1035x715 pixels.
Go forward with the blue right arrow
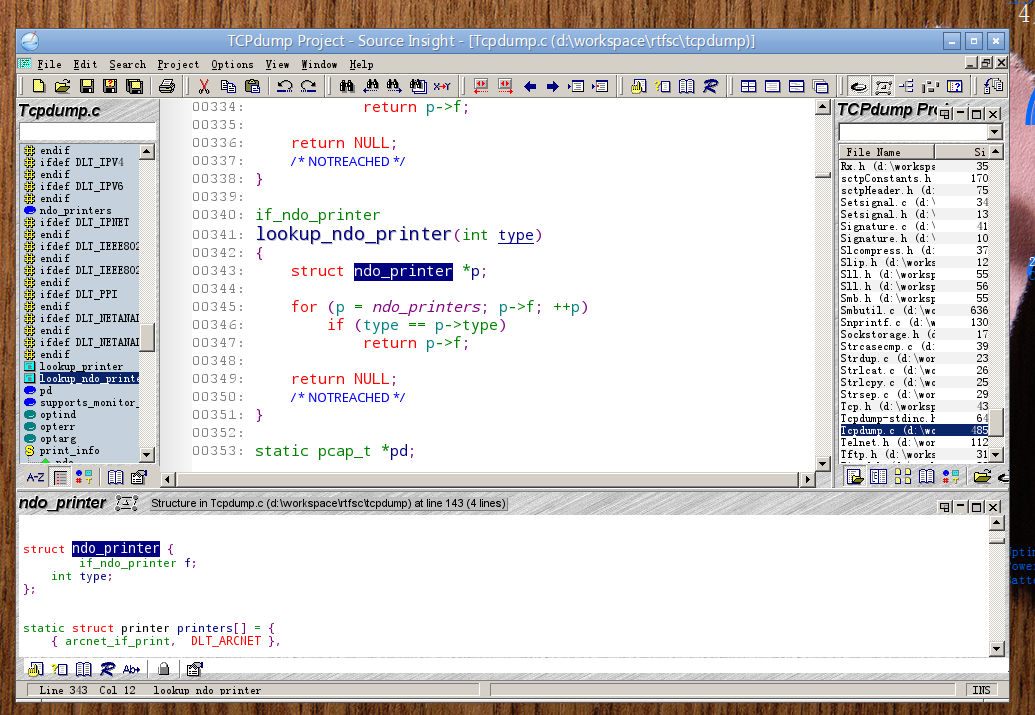click(552, 86)
